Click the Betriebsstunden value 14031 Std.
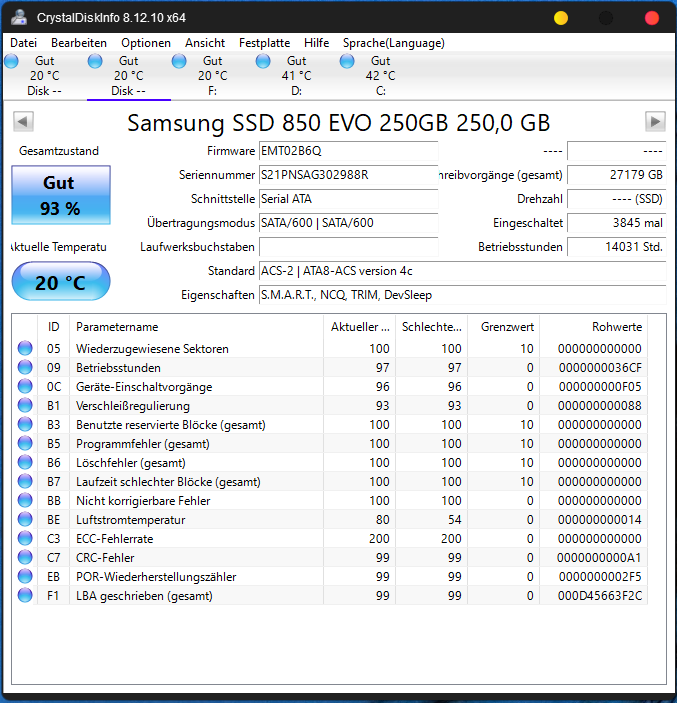Viewport: 677px width, 703px height. point(616,247)
